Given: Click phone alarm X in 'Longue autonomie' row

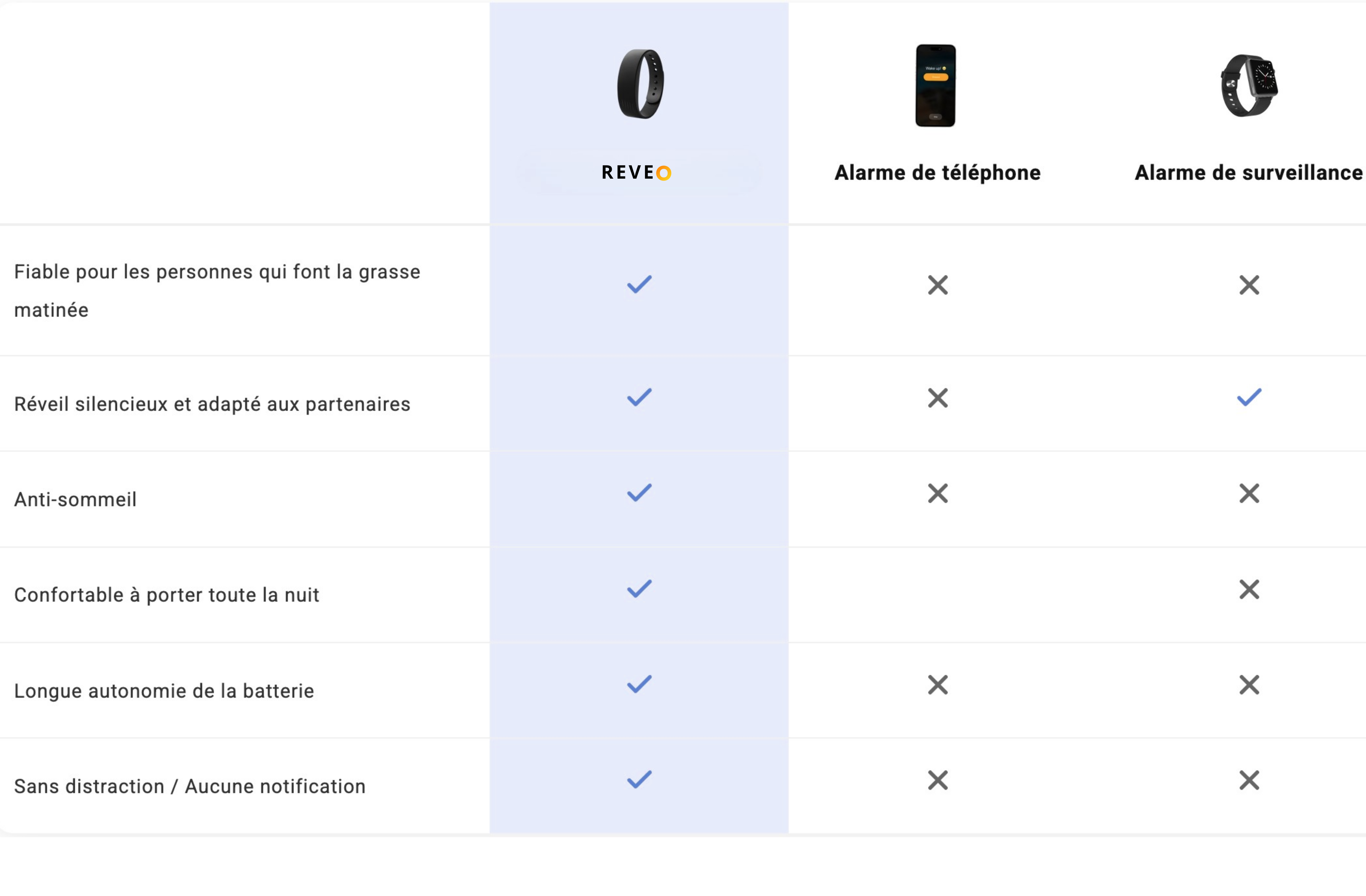Looking at the screenshot, I should [938, 685].
